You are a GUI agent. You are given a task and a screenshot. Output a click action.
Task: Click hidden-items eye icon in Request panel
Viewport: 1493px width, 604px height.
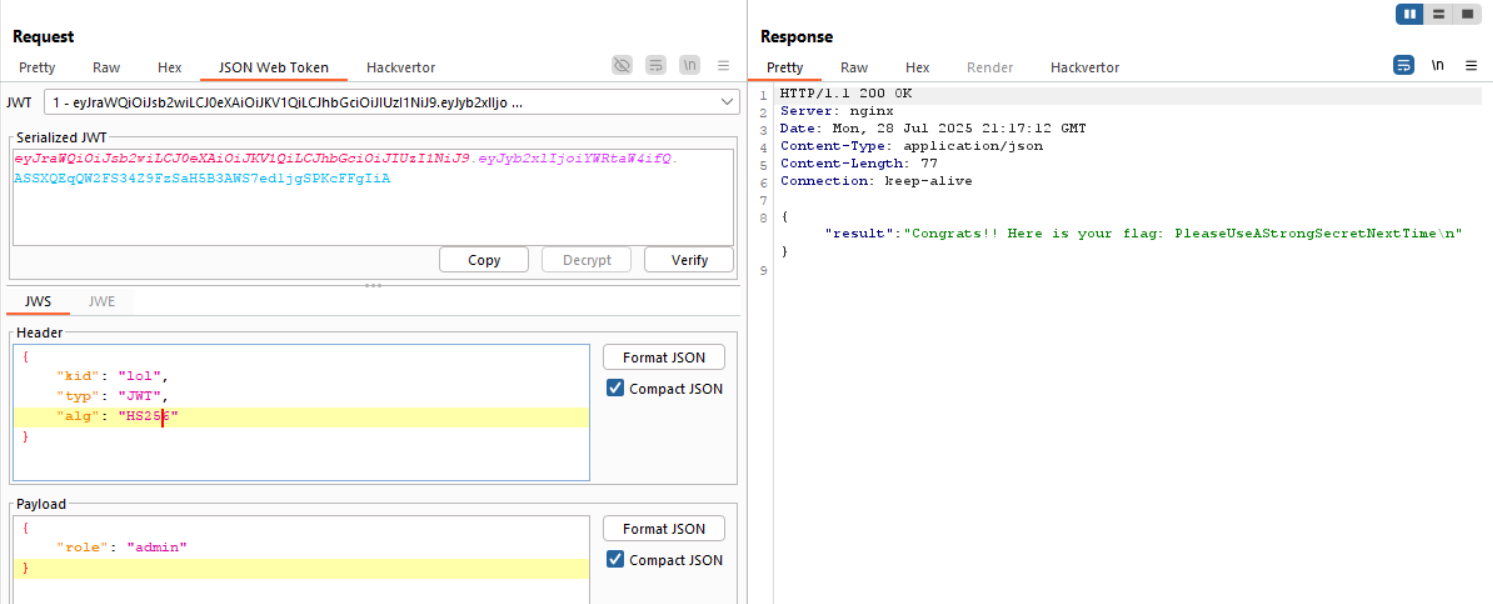click(622, 66)
